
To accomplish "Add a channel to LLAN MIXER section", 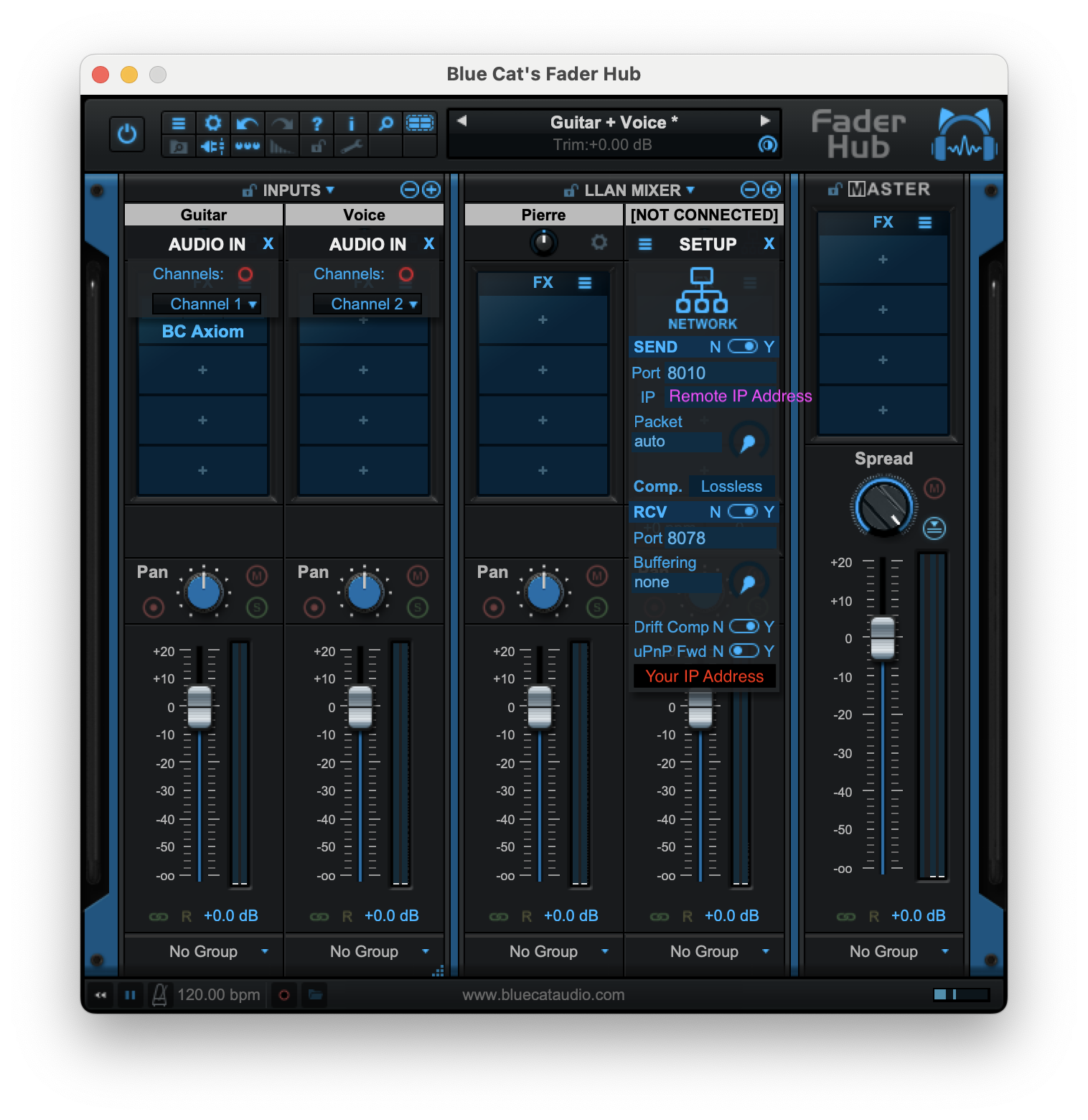I will (x=772, y=190).
